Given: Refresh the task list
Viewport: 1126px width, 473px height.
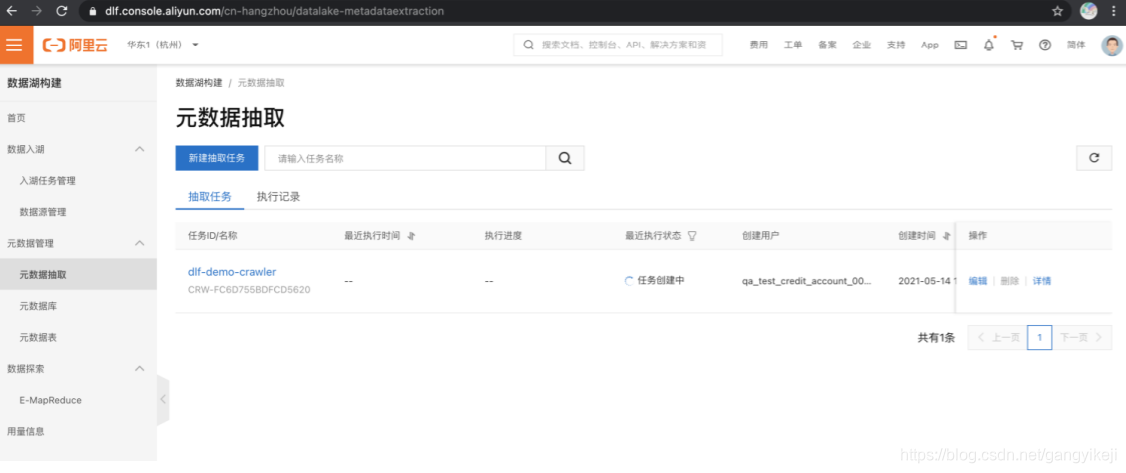Looking at the screenshot, I should tap(1094, 158).
